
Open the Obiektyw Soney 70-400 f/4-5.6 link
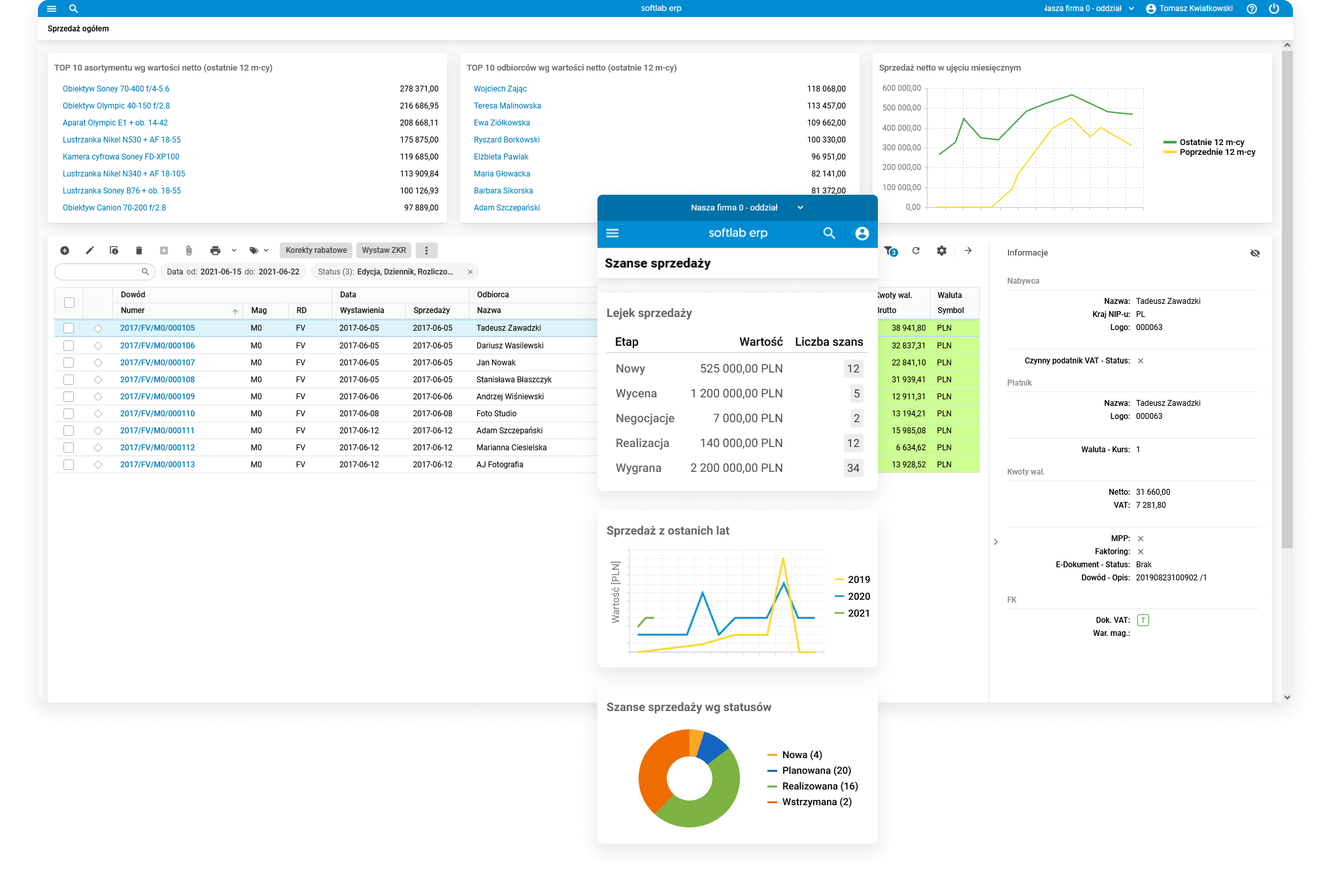[116, 89]
